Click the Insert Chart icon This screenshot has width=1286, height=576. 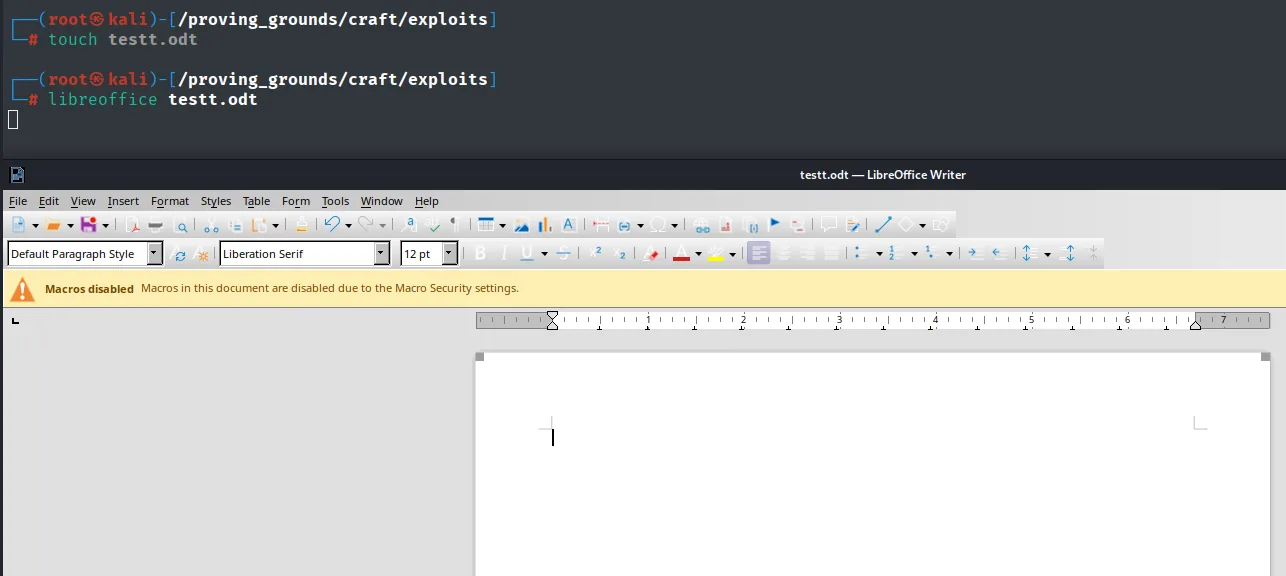pyautogui.click(x=545, y=225)
